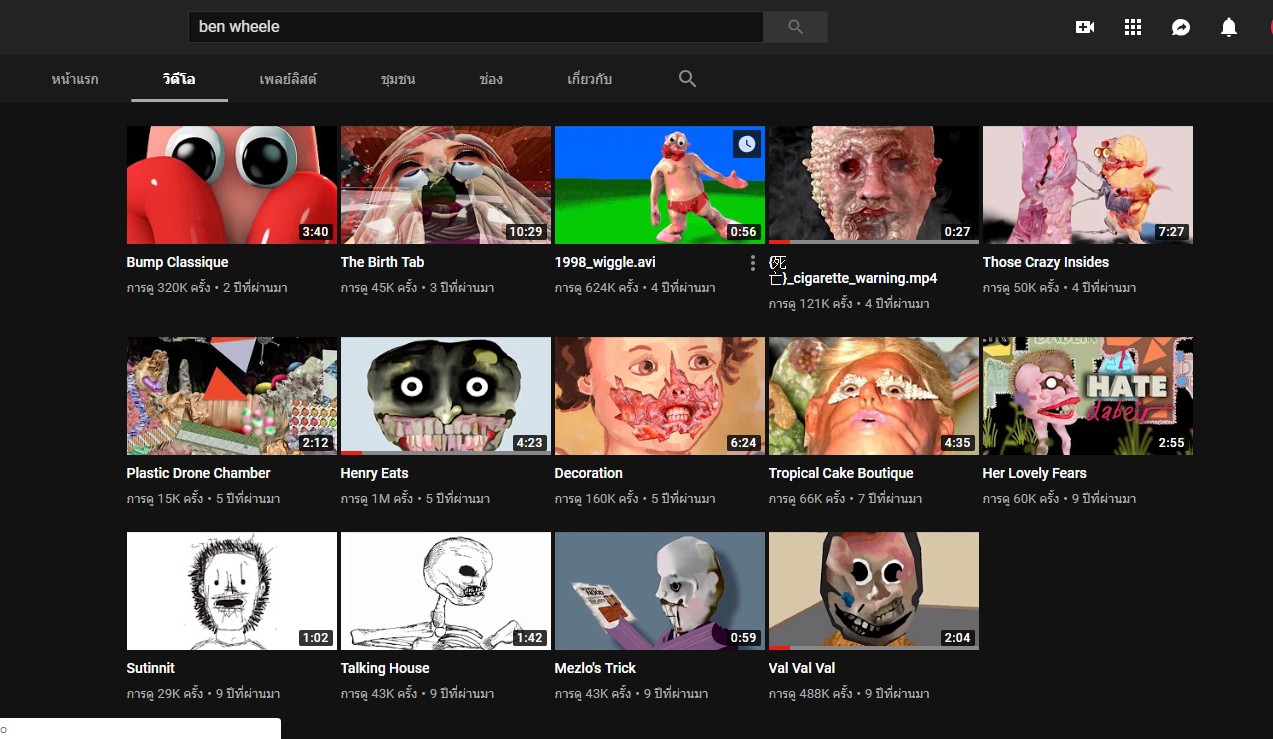This screenshot has height=739, width=1273.
Task: Open the เพลย์ลิสต์ tab
Action: pyautogui.click(x=288, y=79)
